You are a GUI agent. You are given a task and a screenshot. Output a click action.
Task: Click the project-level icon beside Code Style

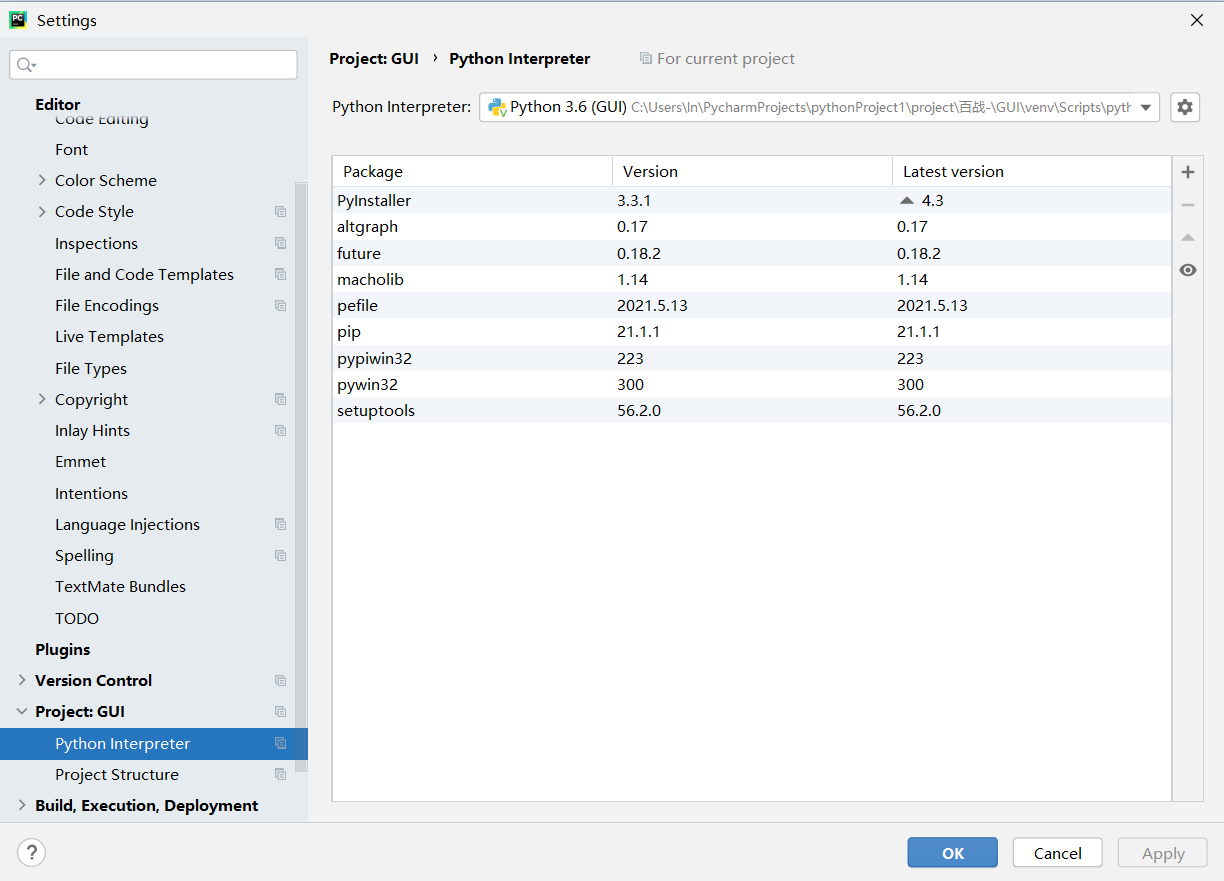coord(280,212)
